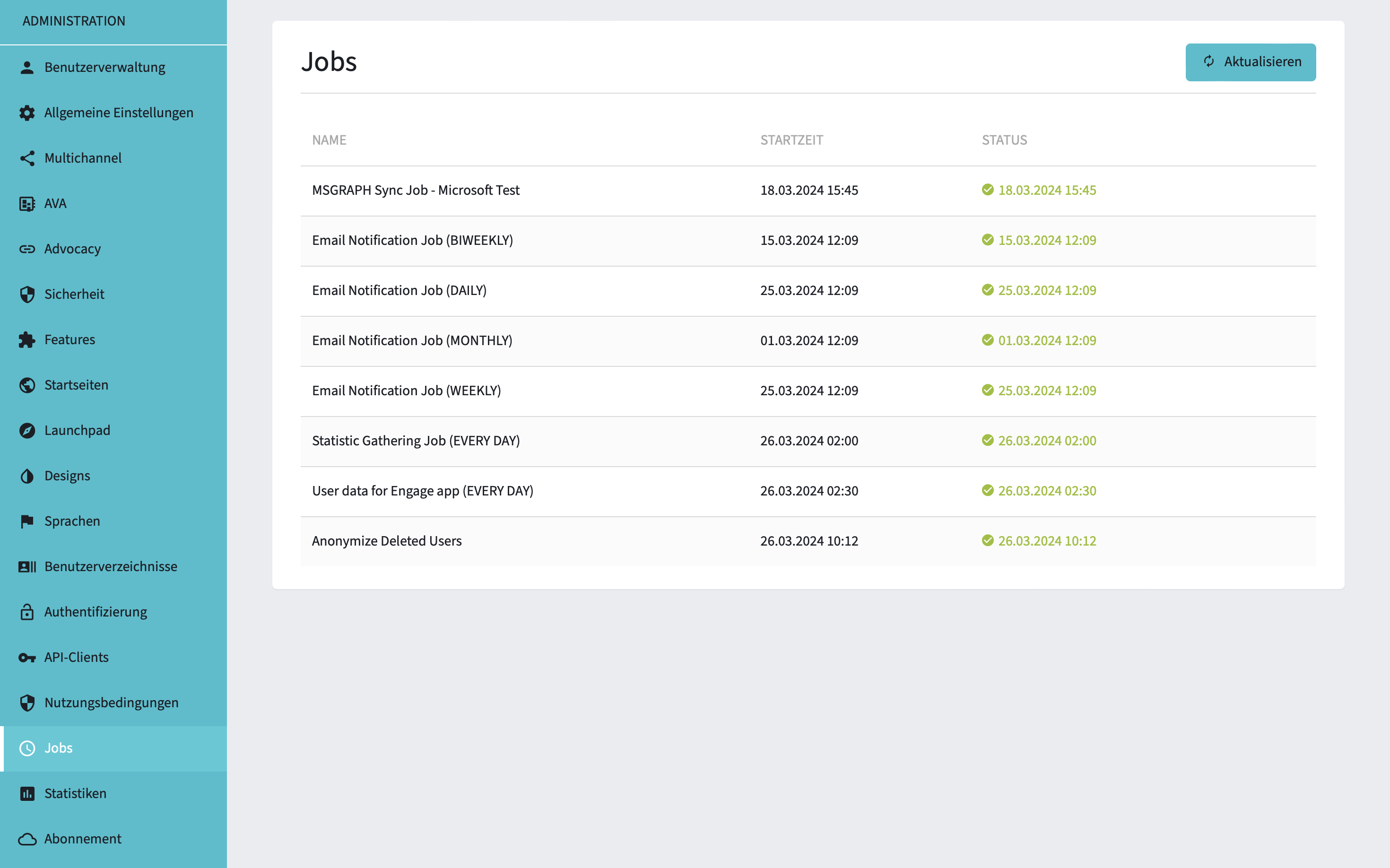Screen dimensions: 1390x868
Task: Select User data for Engage app row
Action: pyautogui.click(x=808, y=491)
